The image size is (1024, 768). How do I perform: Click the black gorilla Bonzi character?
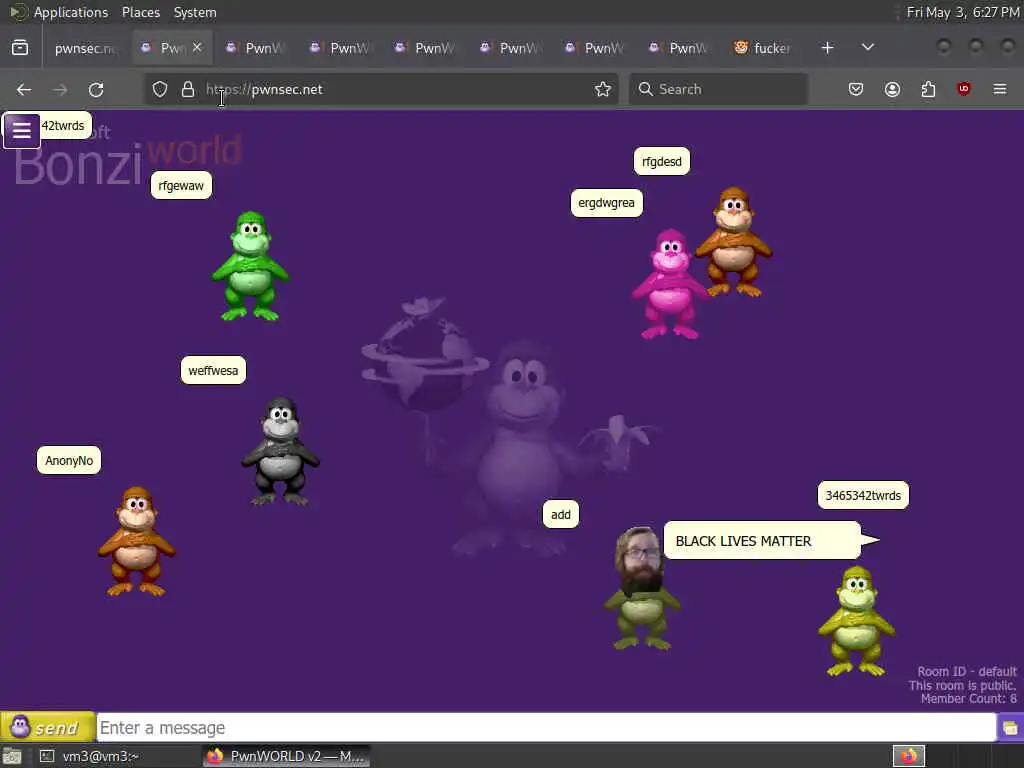[280, 451]
